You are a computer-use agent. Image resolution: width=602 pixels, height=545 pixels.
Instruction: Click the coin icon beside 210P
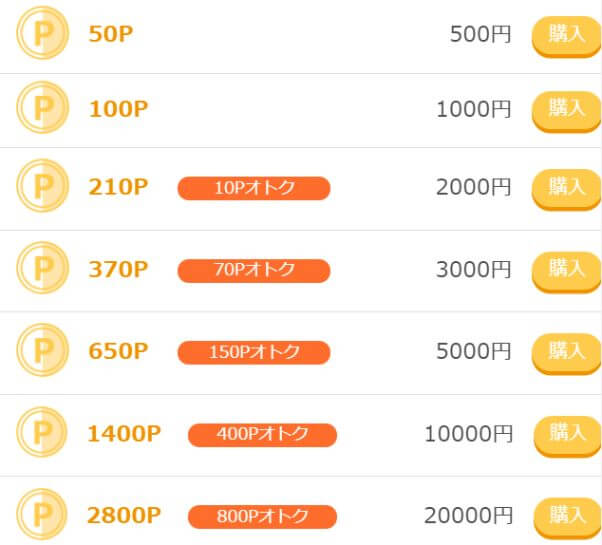tap(42, 187)
